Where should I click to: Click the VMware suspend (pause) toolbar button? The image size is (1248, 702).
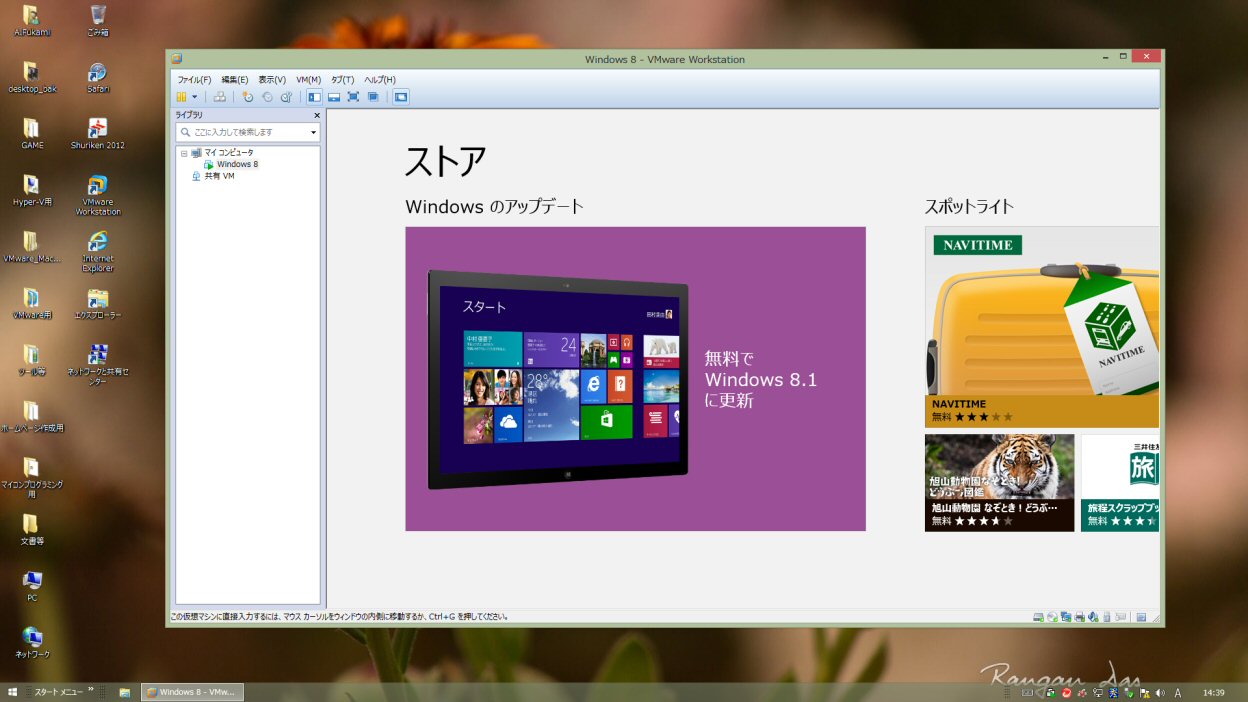pyautogui.click(x=182, y=97)
